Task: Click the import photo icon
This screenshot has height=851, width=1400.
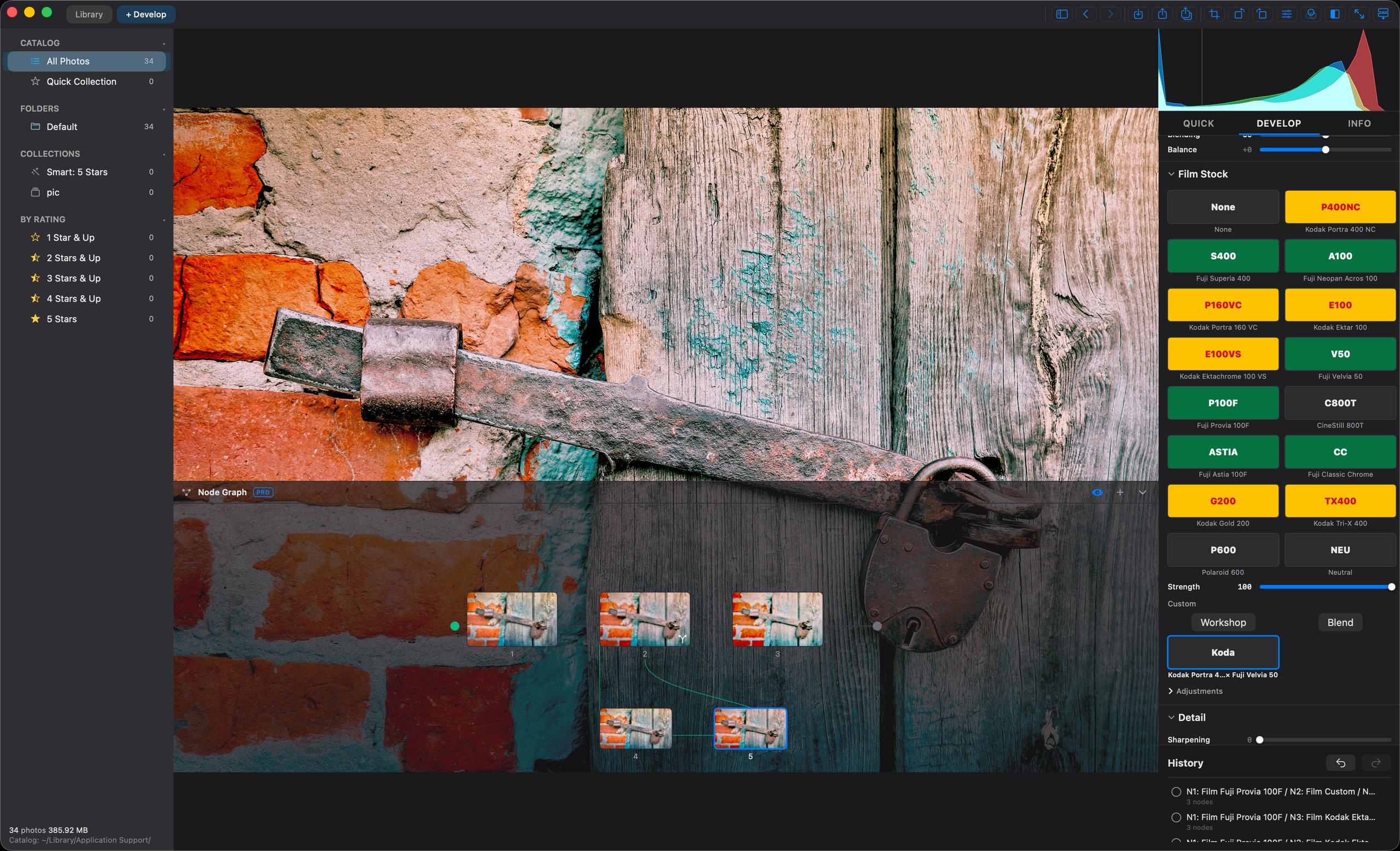Action: click(x=1138, y=14)
